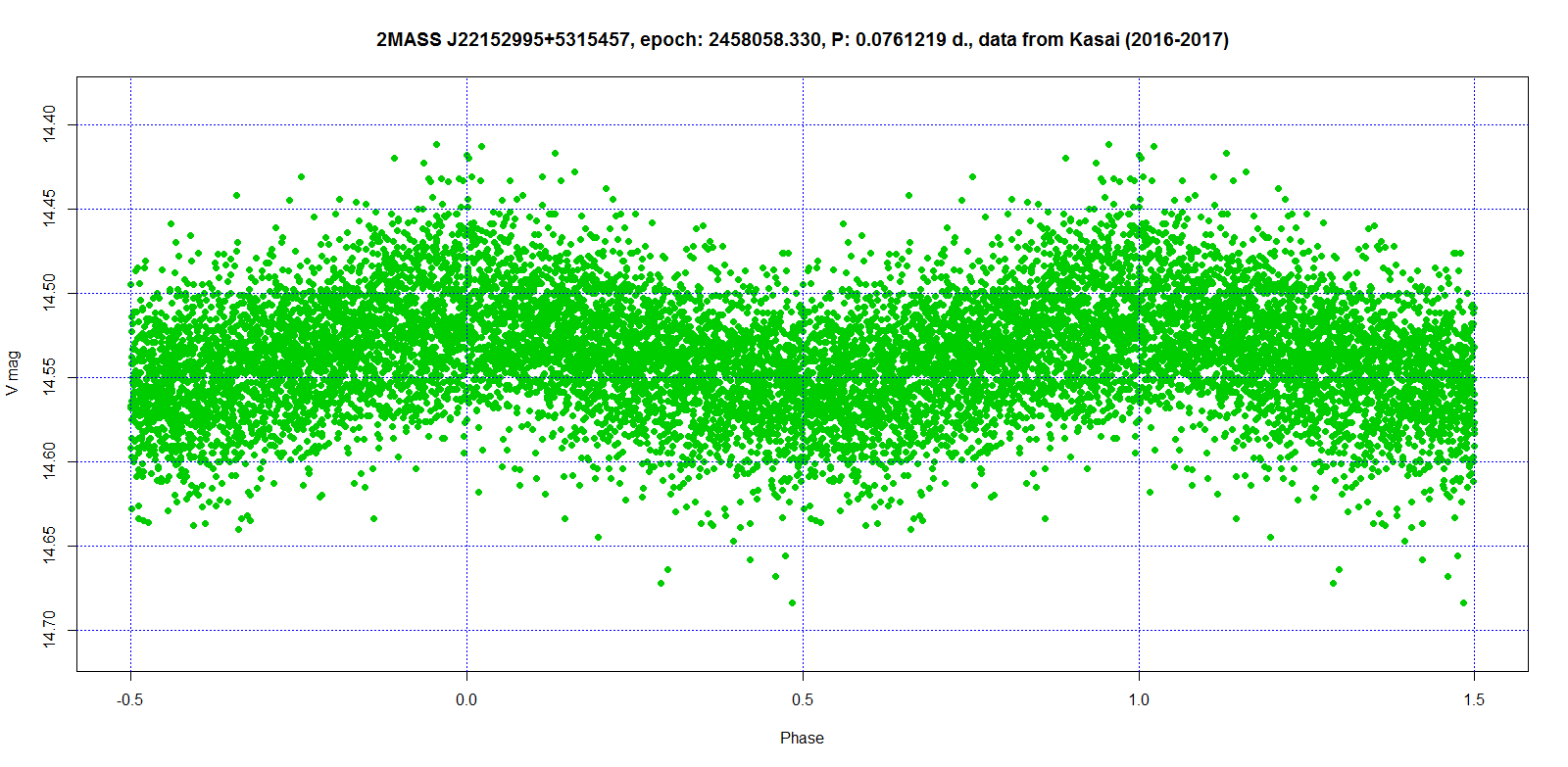Click the 14.60 y-axis tick label
The image size is (1568, 767).
click(50, 461)
